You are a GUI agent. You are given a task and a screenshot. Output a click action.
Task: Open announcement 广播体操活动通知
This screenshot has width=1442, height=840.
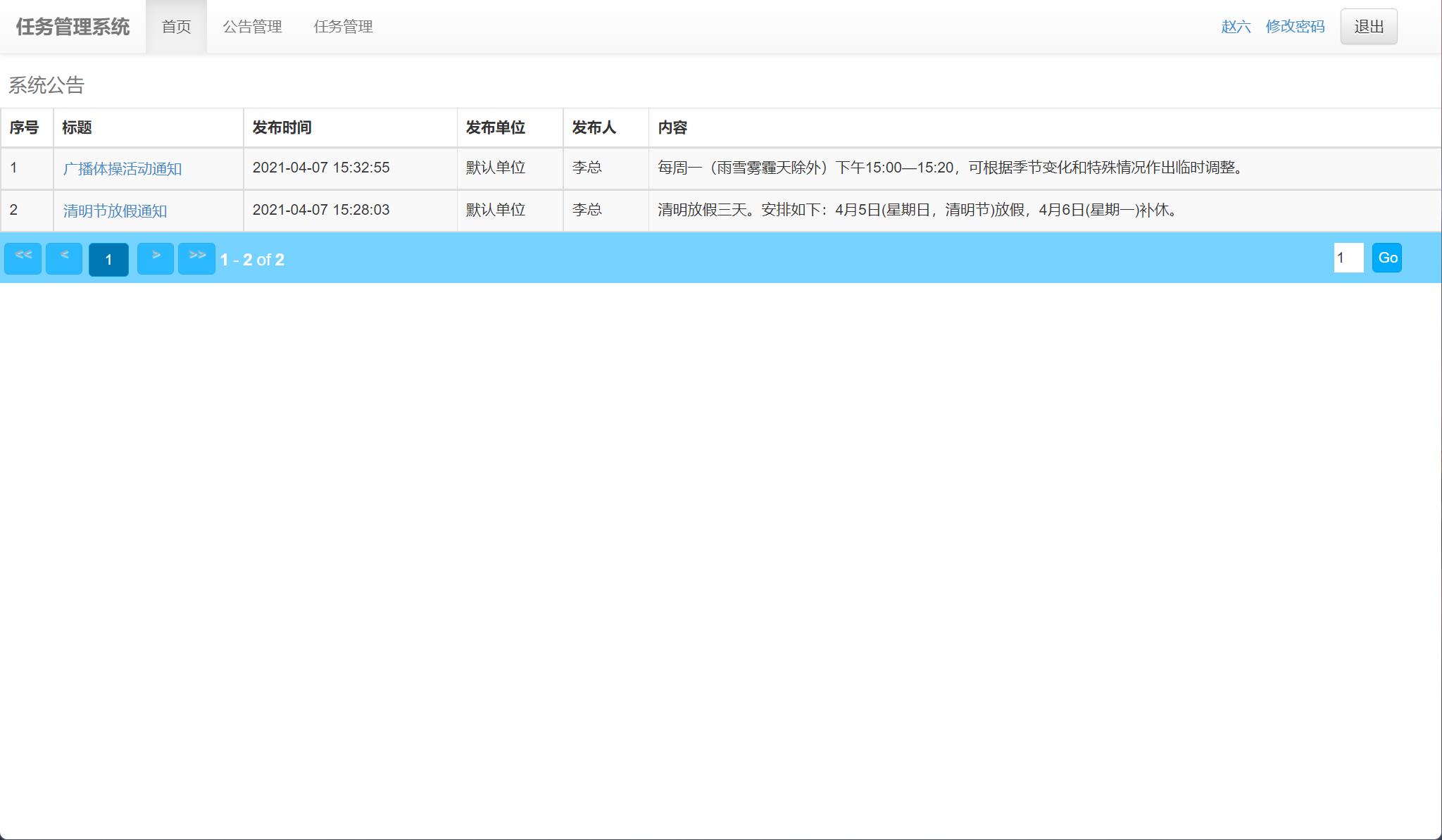pyautogui.click(x=124, y=168)
